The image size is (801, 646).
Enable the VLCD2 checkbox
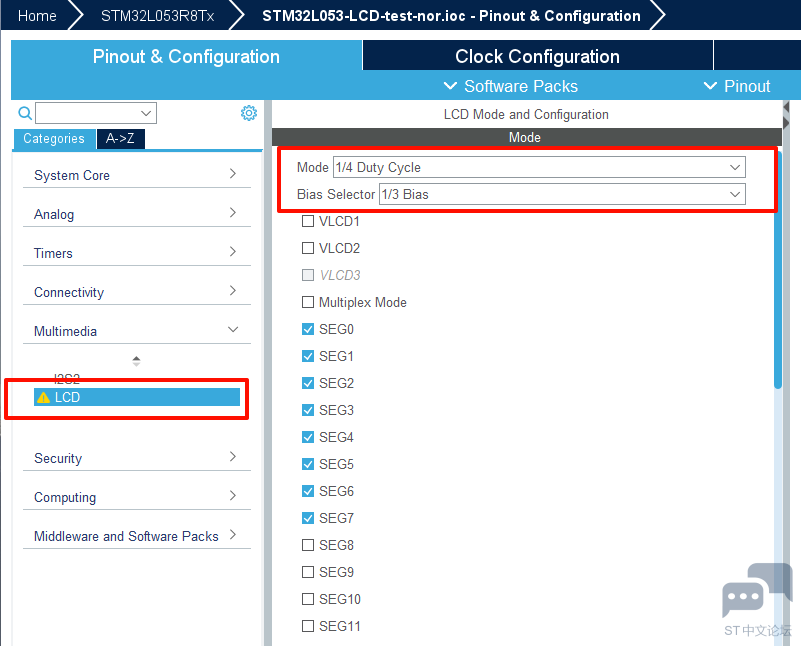click(308, 248)
